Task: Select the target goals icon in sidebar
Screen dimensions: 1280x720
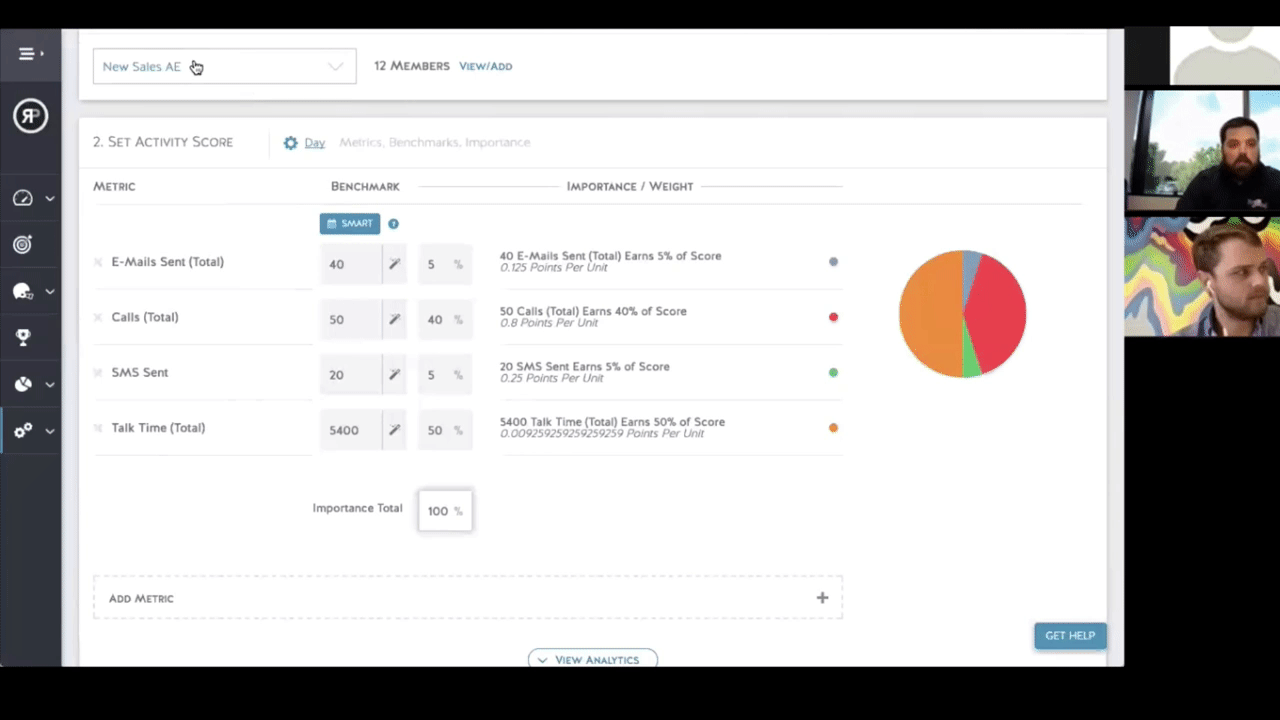Action: [x=22, y=244]
